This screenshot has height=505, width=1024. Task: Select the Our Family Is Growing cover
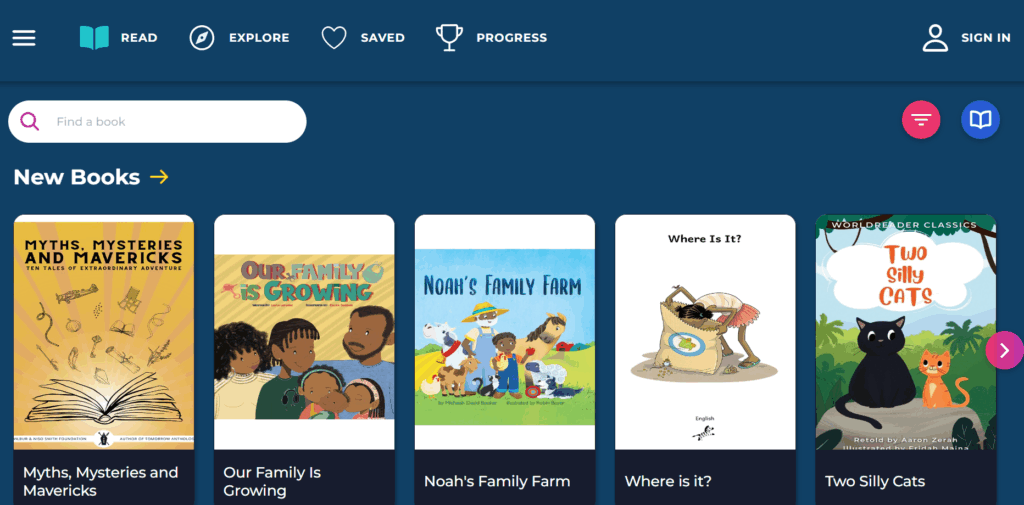click(x=304, y=333)
